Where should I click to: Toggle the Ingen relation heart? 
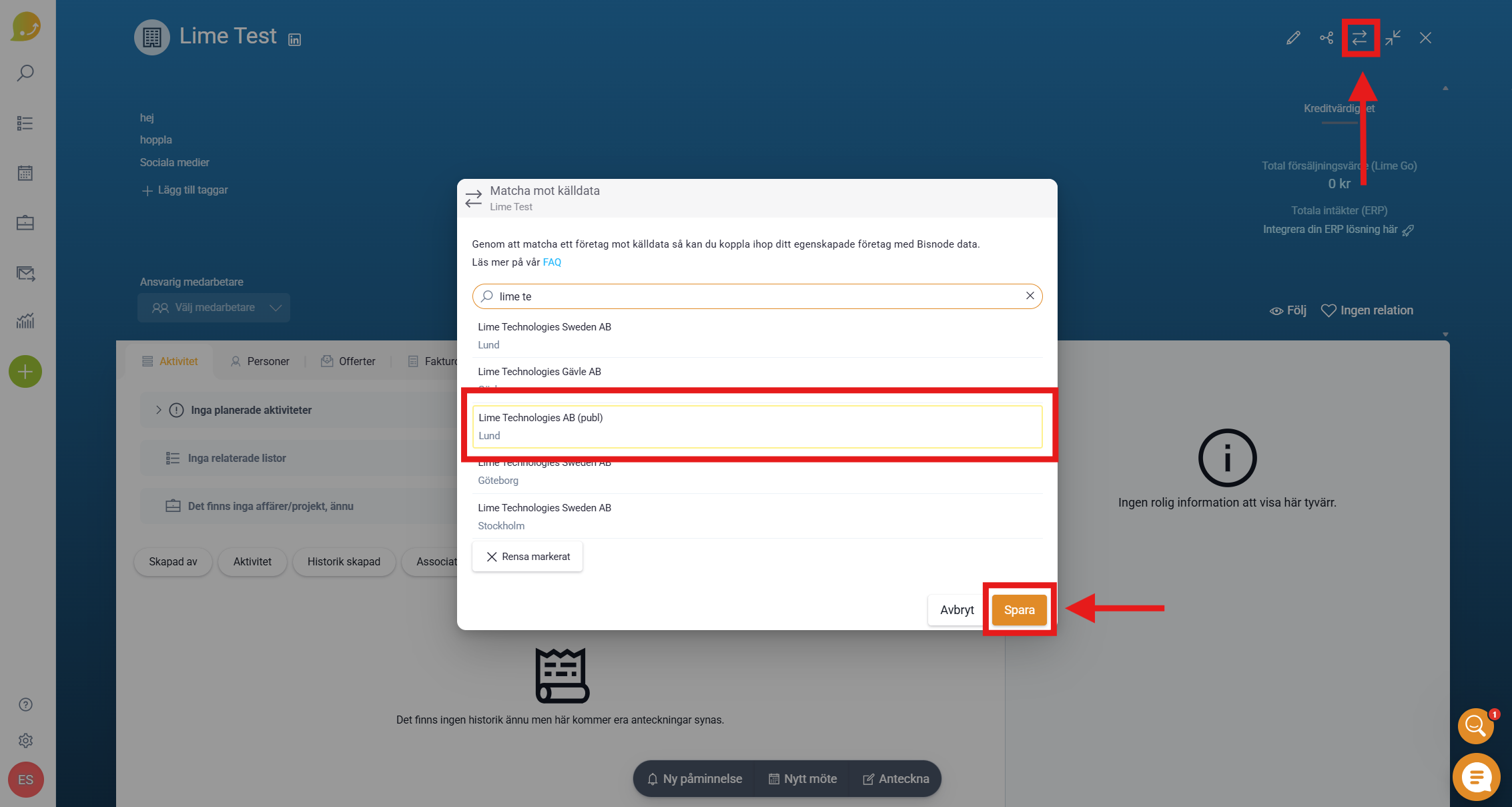[x=1367, y=310]
